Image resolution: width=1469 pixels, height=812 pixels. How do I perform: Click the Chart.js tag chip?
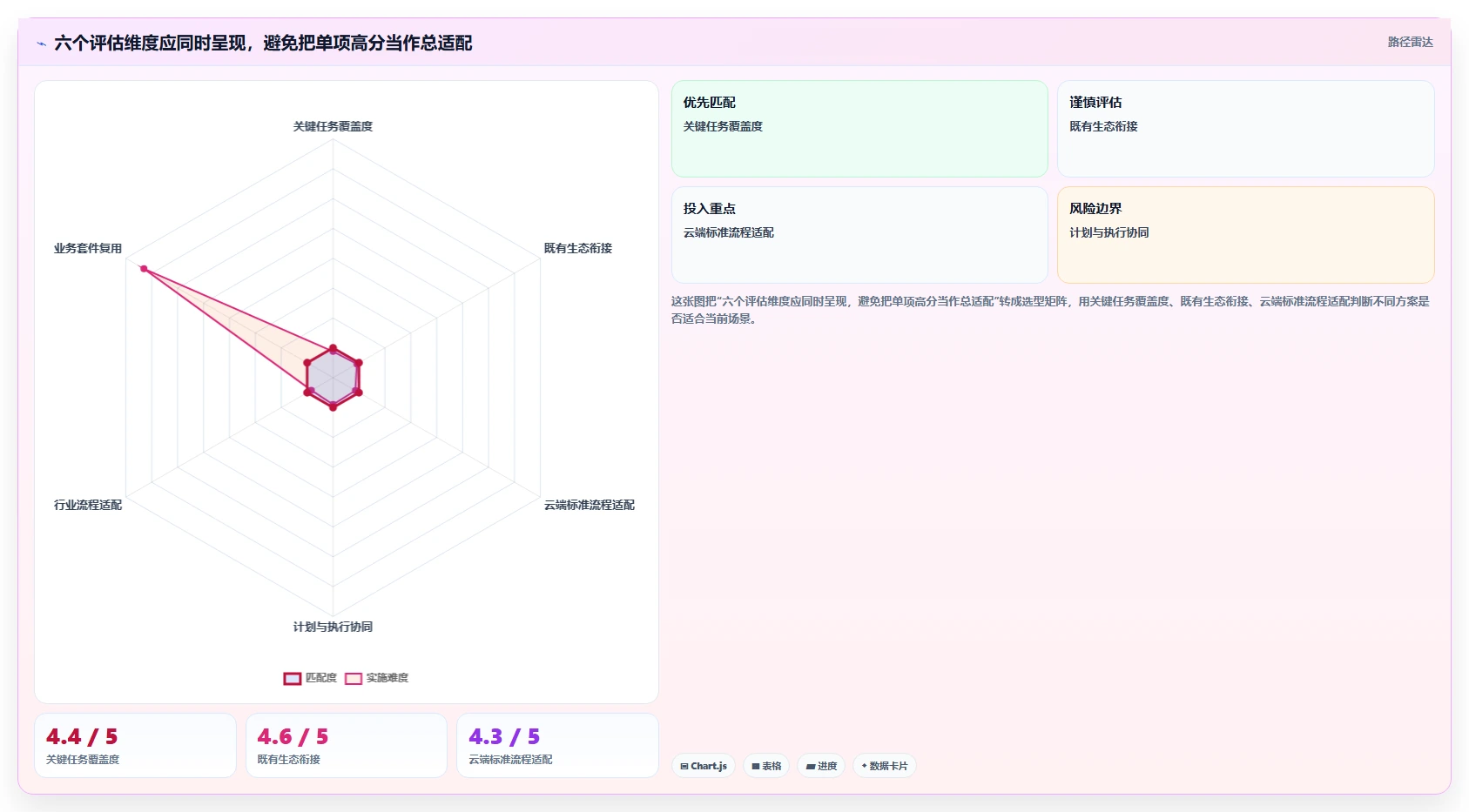[x=704, y=766]
